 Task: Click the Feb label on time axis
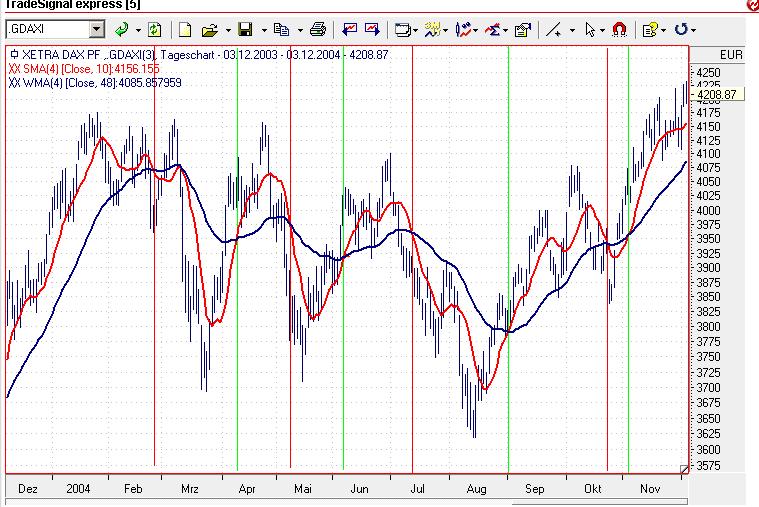133,489
